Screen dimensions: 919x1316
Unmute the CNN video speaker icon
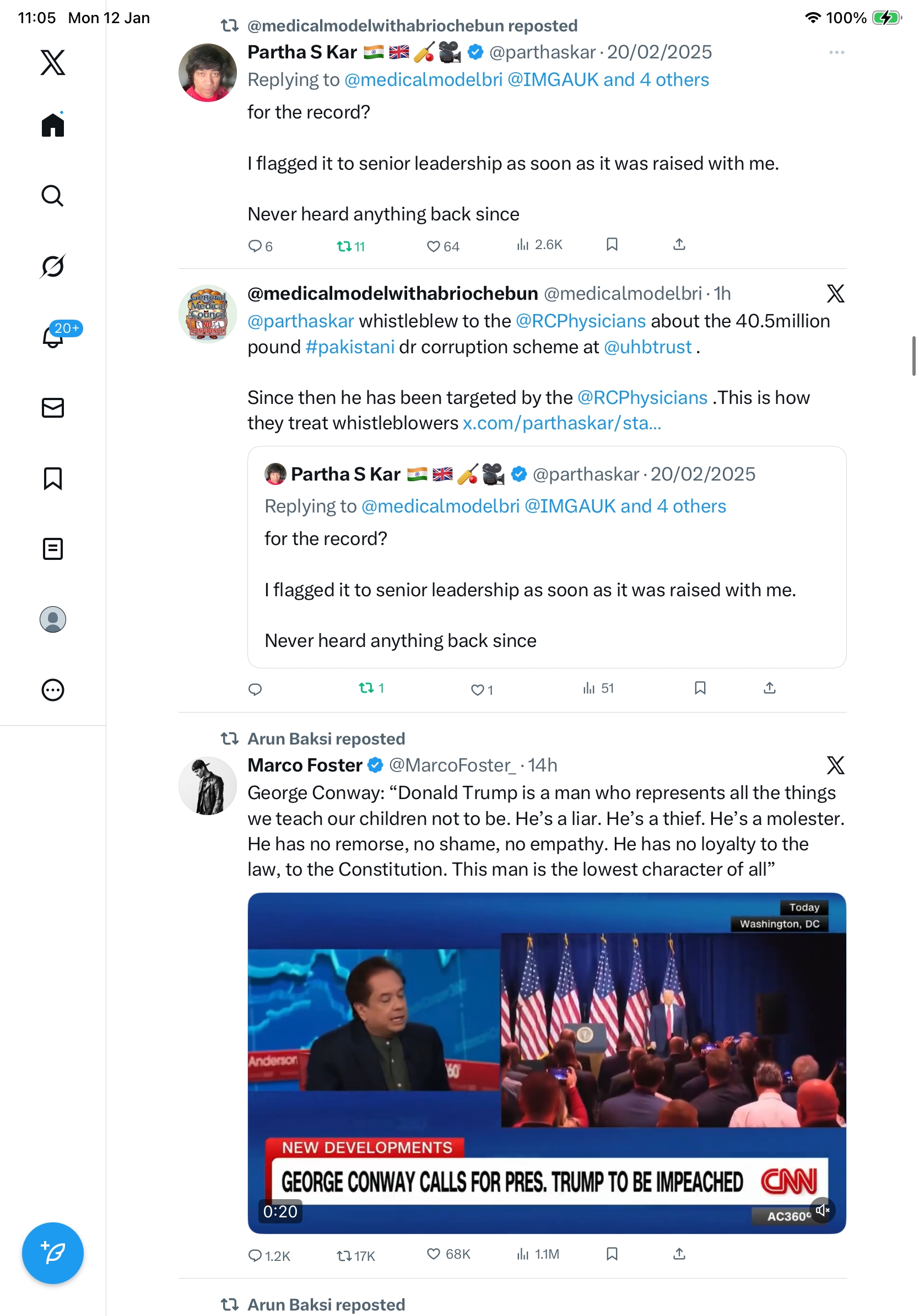pyautogui.click(x=823, y=1210)
